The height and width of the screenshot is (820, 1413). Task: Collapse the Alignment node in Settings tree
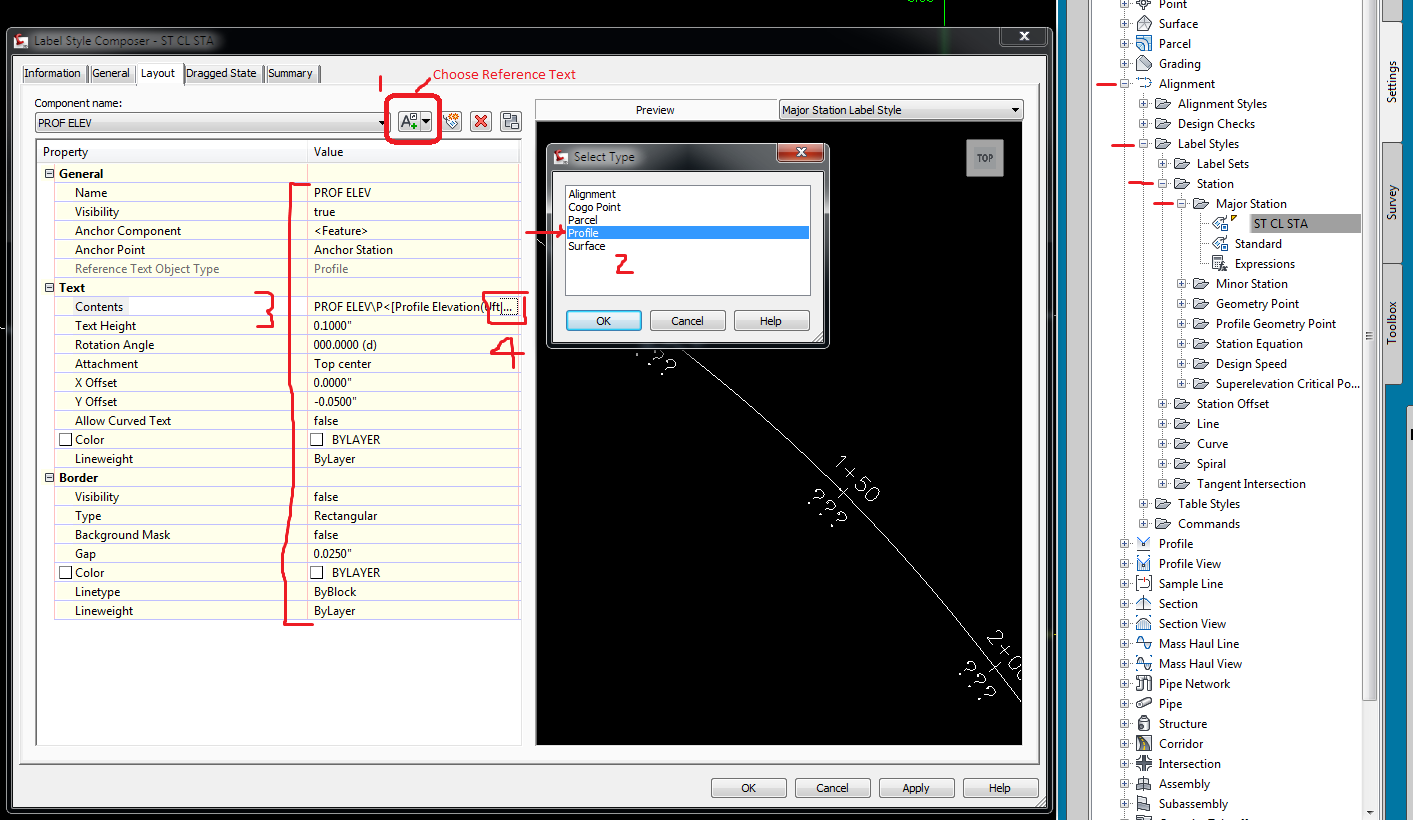[x=1125, y=83]
